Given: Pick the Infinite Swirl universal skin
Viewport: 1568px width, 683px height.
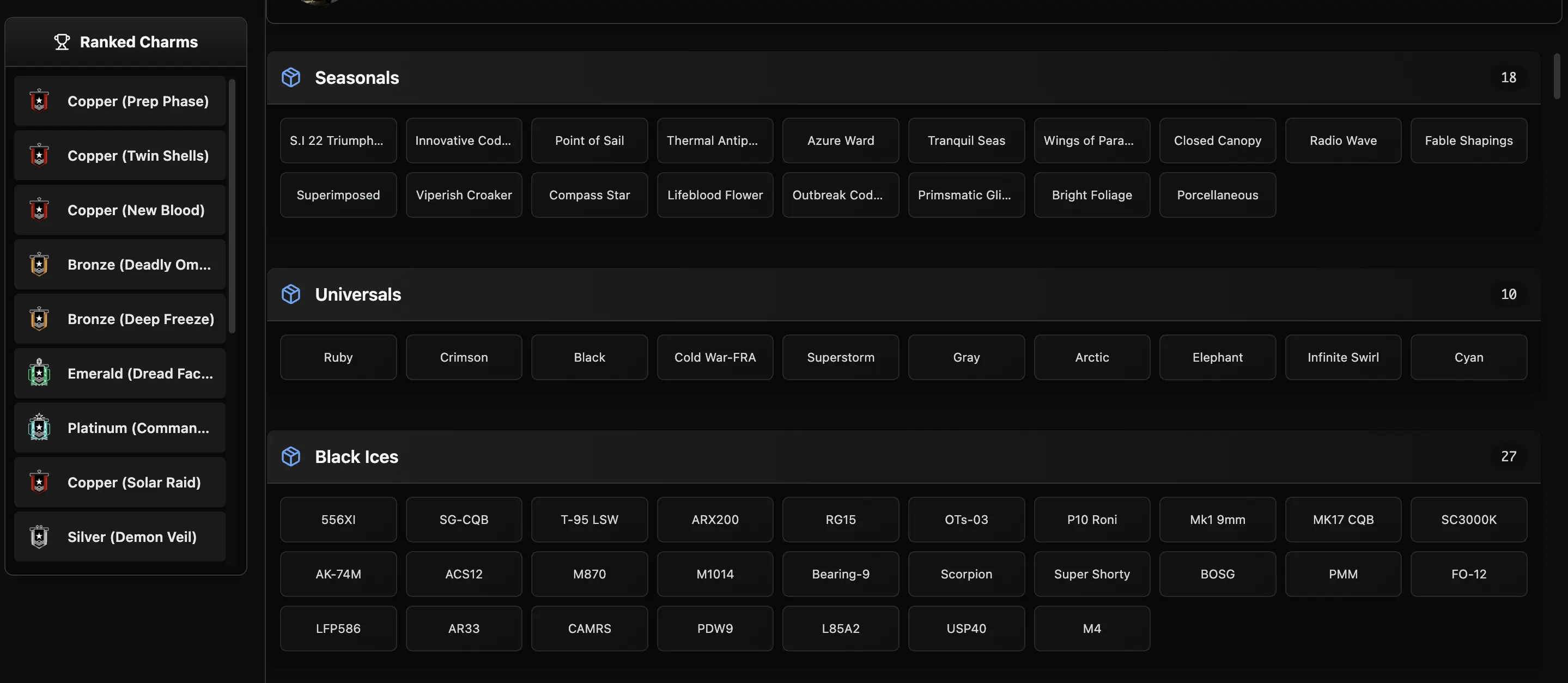Looking at the screenshot, I should pos(1343,357).
